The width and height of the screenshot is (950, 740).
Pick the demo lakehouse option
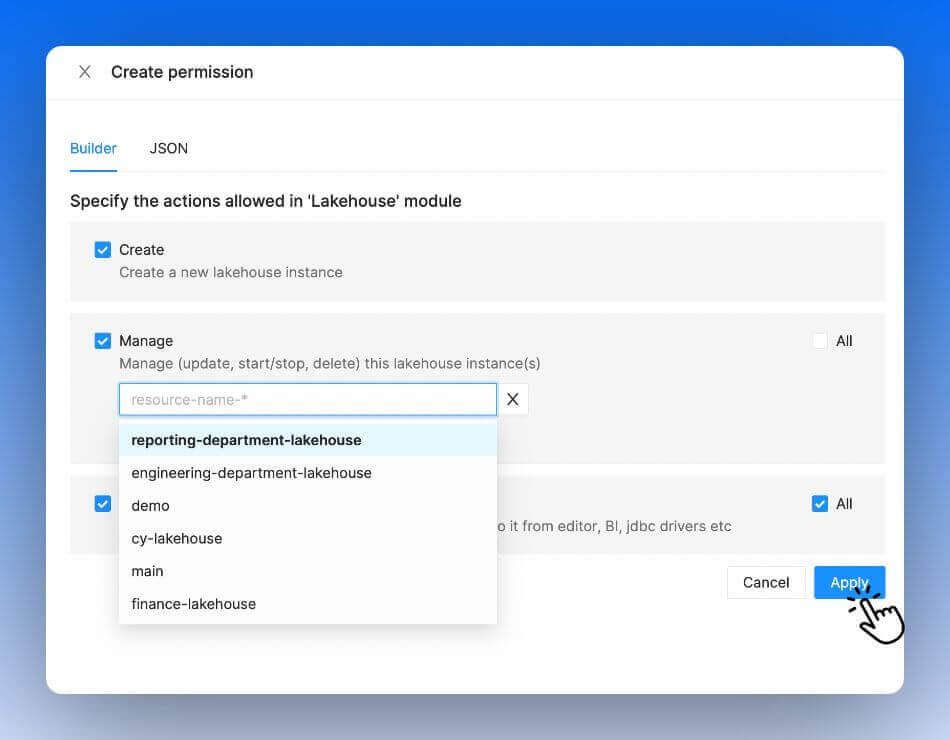tap(308, 505)
